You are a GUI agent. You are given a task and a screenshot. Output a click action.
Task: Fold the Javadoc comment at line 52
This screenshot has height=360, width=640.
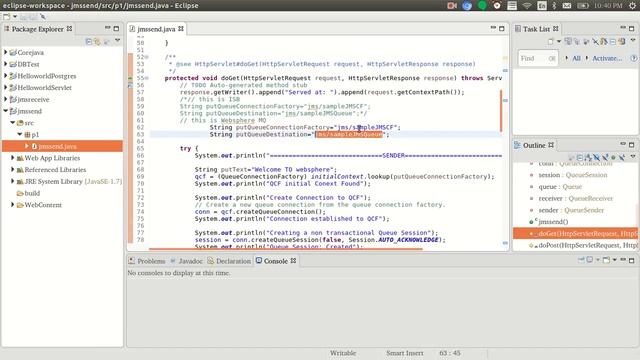[147, 57]
